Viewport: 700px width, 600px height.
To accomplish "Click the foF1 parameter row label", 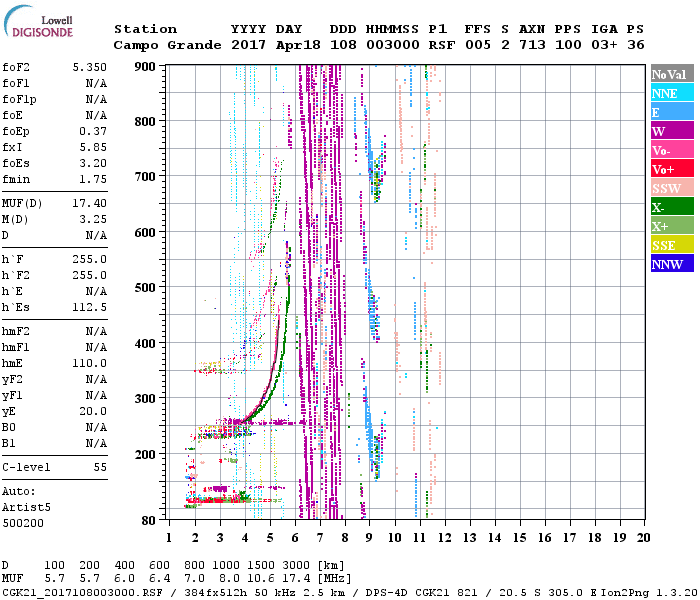I will pyautogui.click(x=16, y=83).
